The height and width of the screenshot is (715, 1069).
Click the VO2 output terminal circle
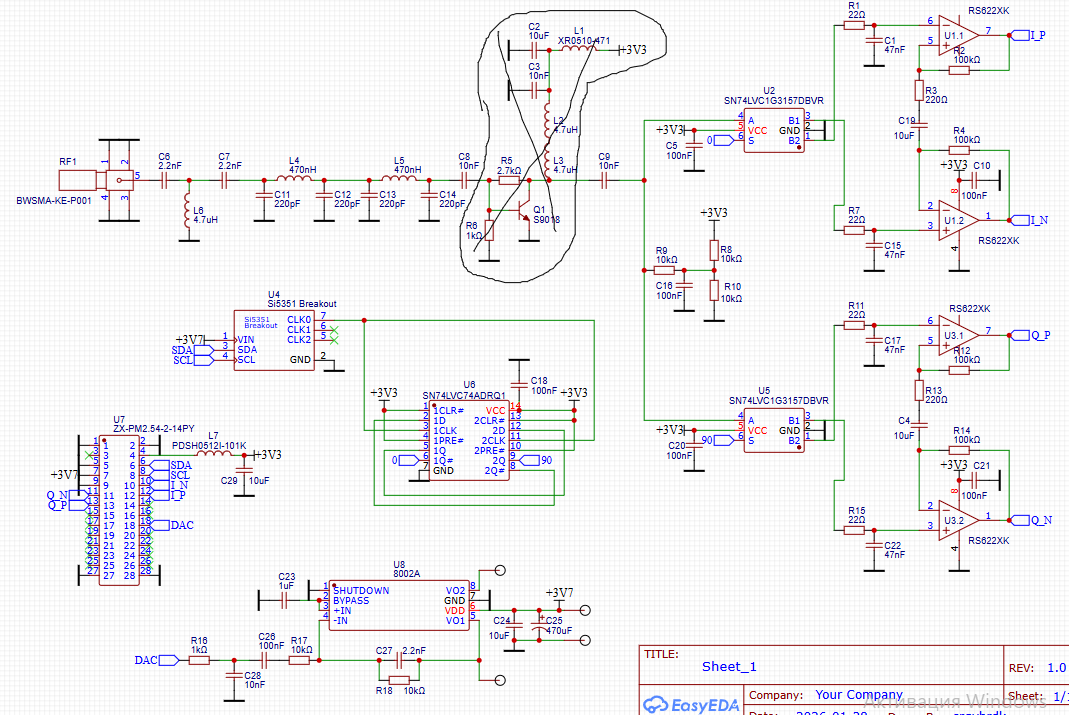500,571
